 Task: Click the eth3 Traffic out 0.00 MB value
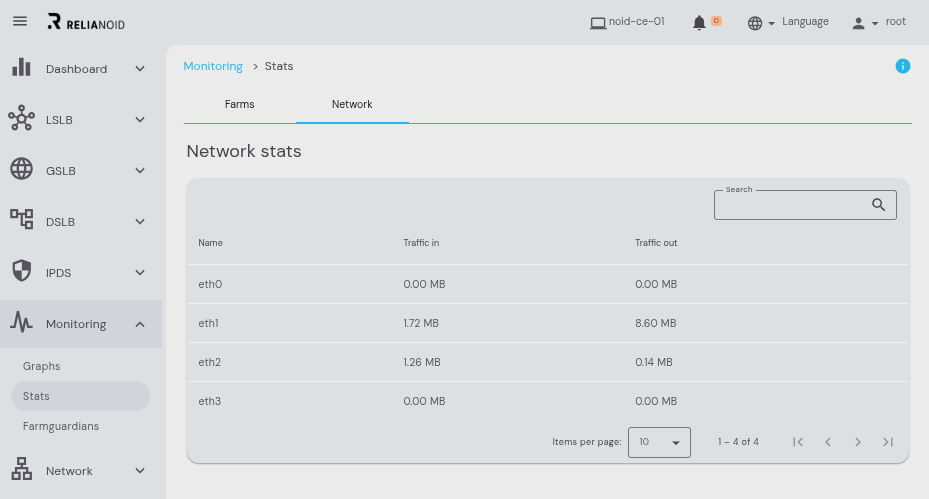[x=656, y=401]
